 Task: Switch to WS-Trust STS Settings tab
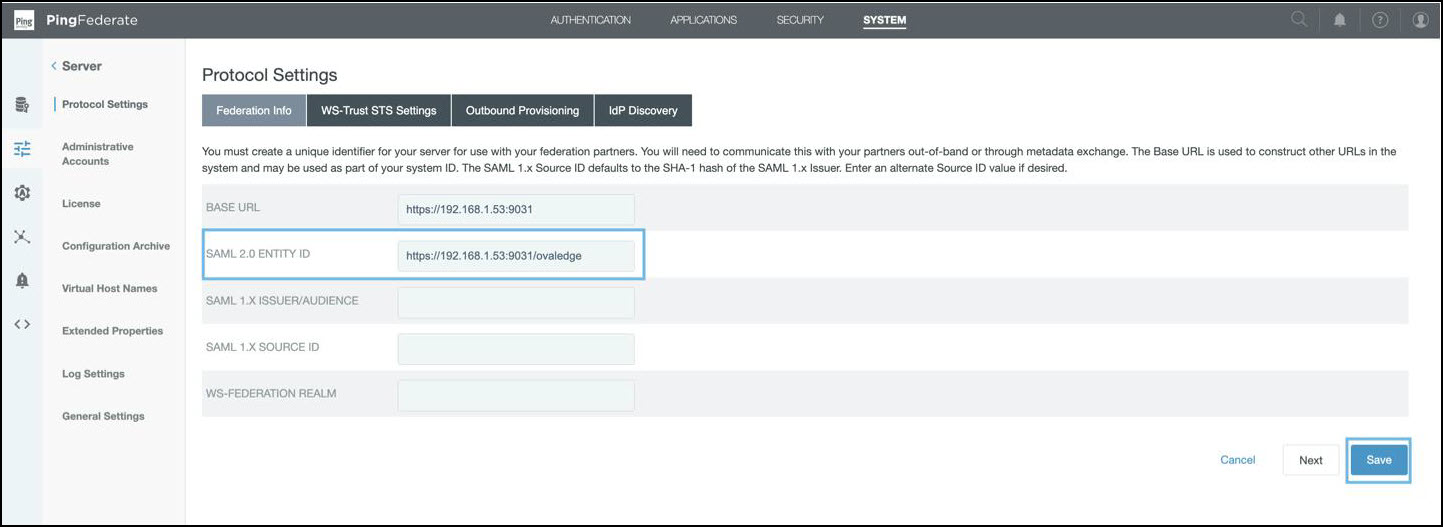coord(378,110)
